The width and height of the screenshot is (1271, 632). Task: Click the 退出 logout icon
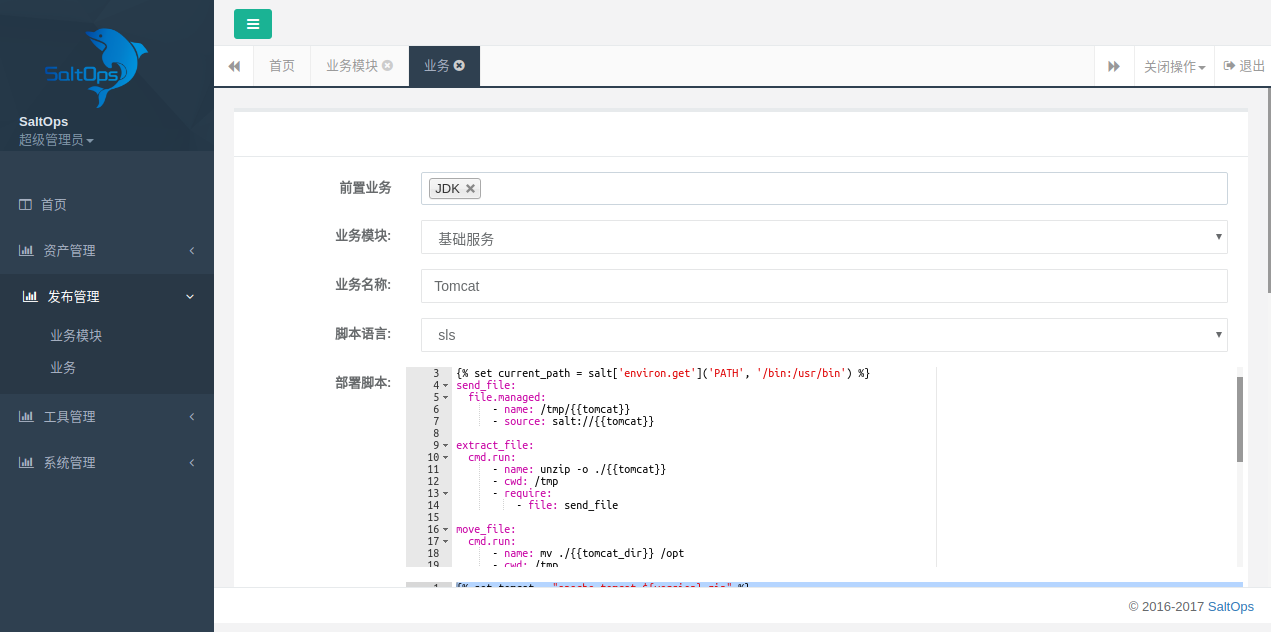(1229, 66)
